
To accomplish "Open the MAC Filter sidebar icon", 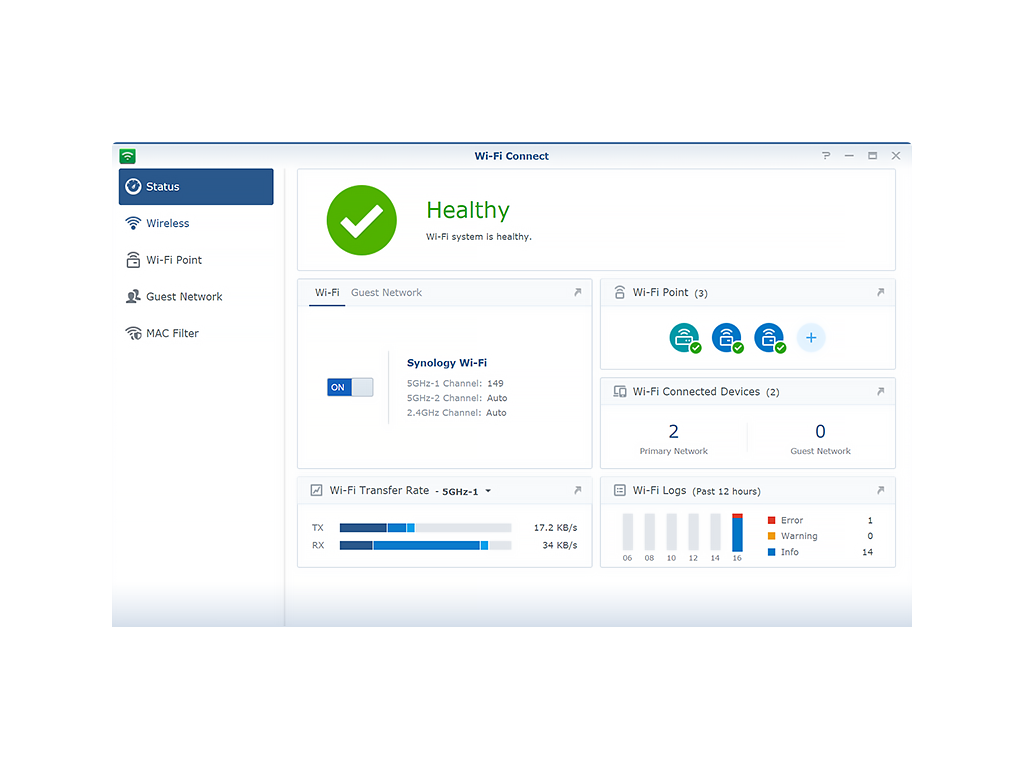I will click(x=133, y=333).
